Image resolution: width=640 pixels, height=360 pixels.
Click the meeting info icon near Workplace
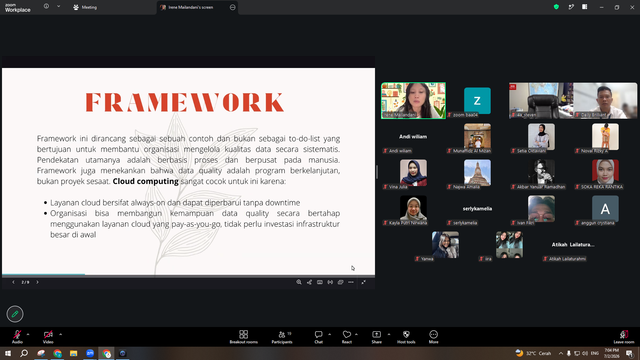pos(47,6)
